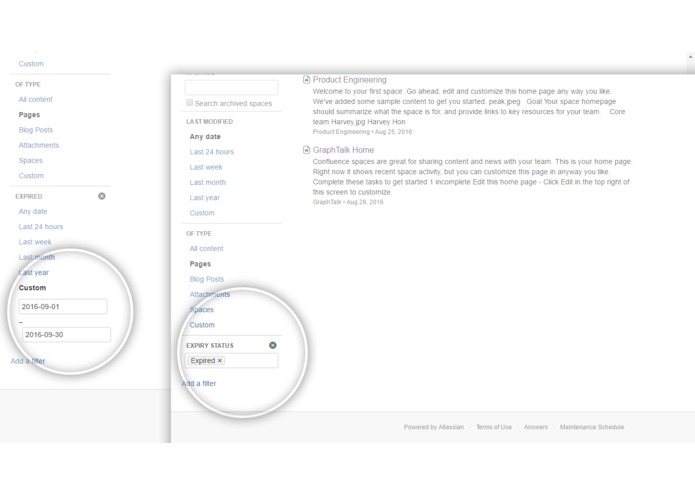Screen dimensions: 695x494
Task: Click the 2016-09-01 start date field
Action: (63, 307)
